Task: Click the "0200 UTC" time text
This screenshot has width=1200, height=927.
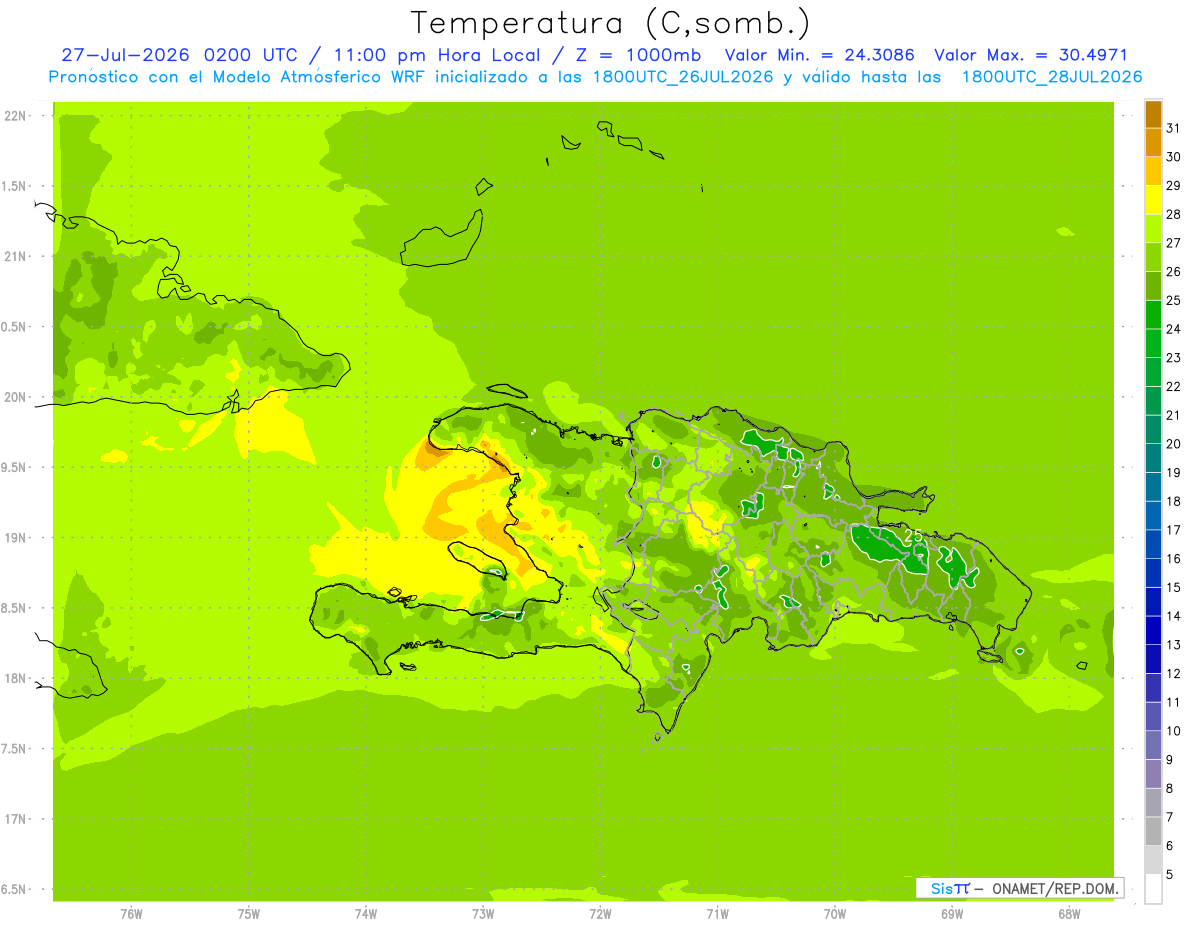Action: [250, 55]
